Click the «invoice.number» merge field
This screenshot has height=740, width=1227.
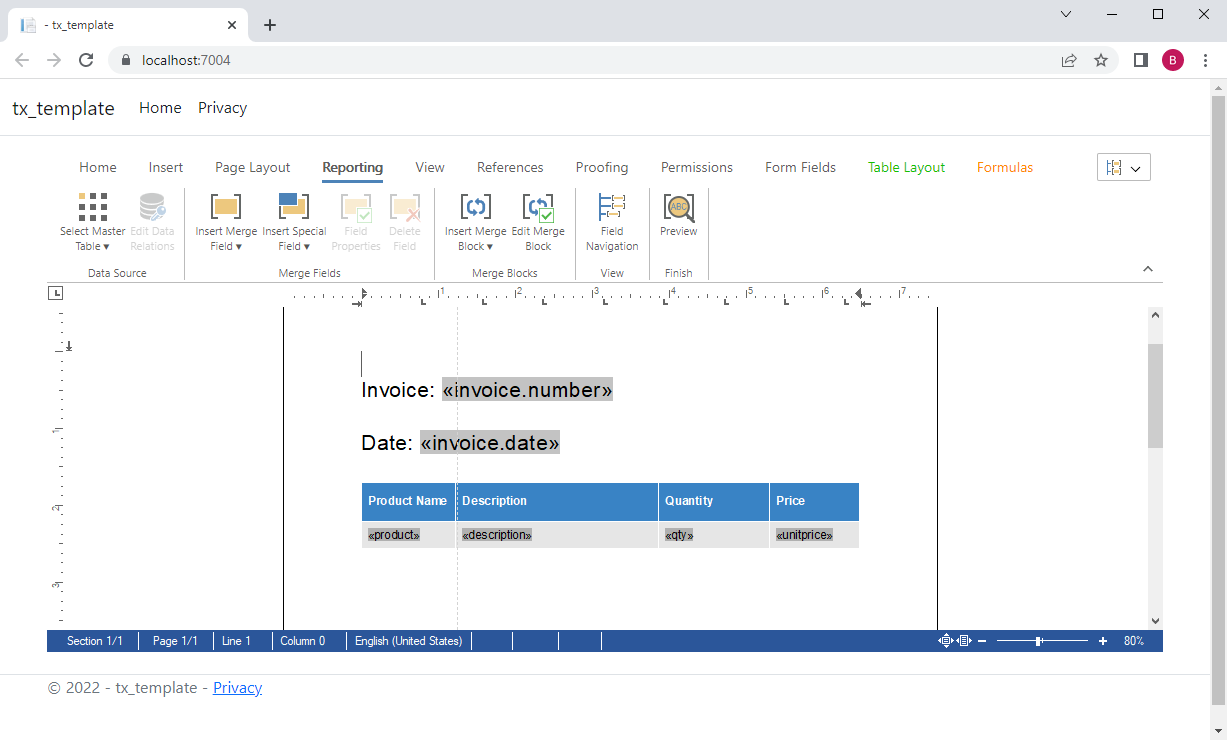pos(527,390)
